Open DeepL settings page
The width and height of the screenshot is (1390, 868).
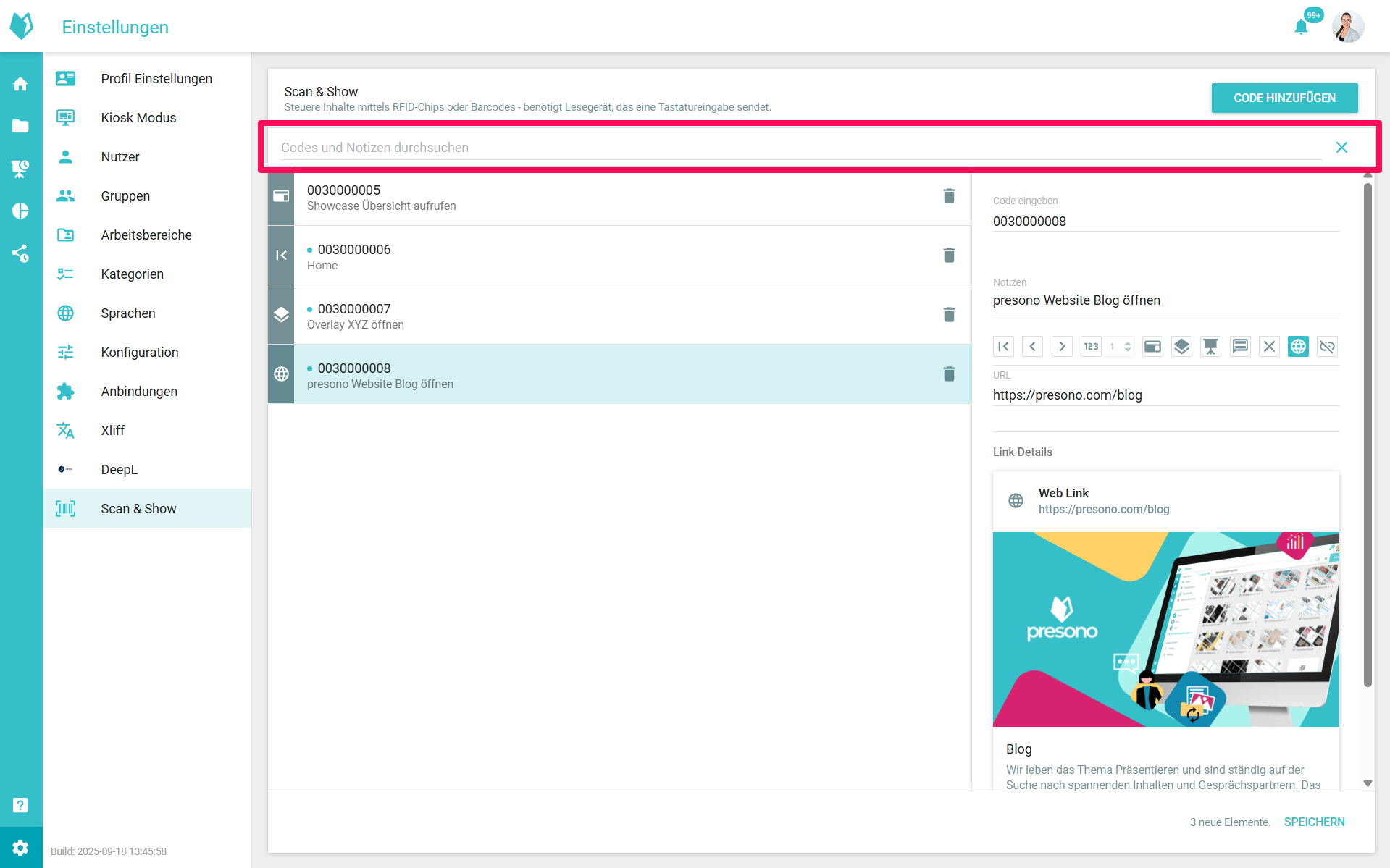(x=119, y=470)
